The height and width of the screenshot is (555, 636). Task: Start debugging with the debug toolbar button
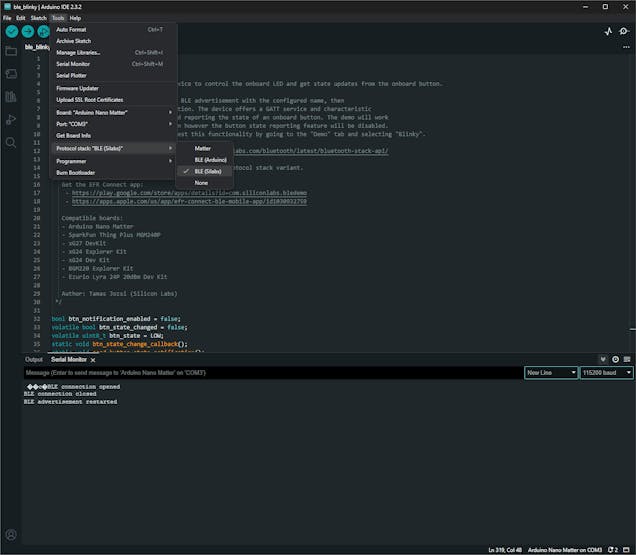pyautogui.click(x=43, y=31)
